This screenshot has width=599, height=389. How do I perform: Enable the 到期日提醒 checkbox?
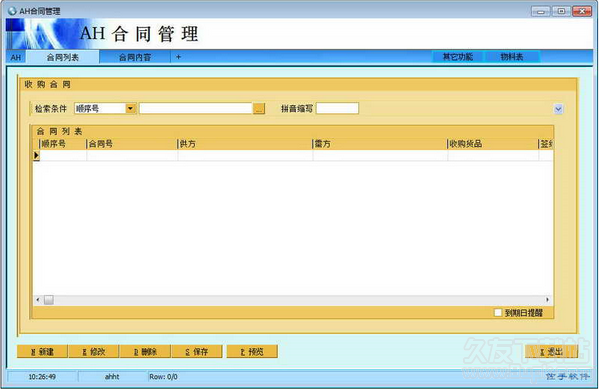pyautogui.click(x=498, y=313)
